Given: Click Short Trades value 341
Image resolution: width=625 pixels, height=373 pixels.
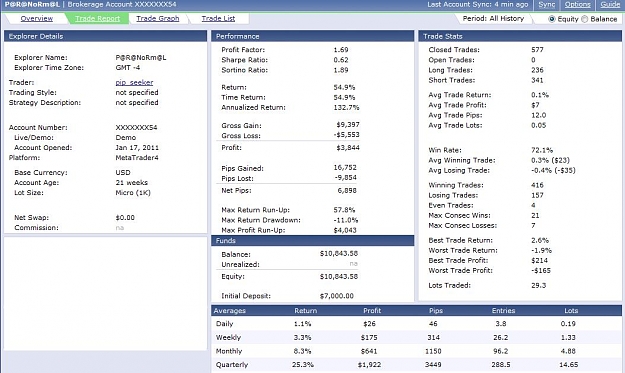Looking at the screenshot, I should (x=537, y=80).
